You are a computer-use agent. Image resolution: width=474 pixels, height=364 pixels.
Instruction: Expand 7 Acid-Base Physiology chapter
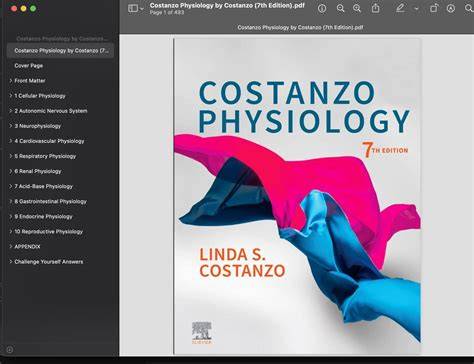11,186
